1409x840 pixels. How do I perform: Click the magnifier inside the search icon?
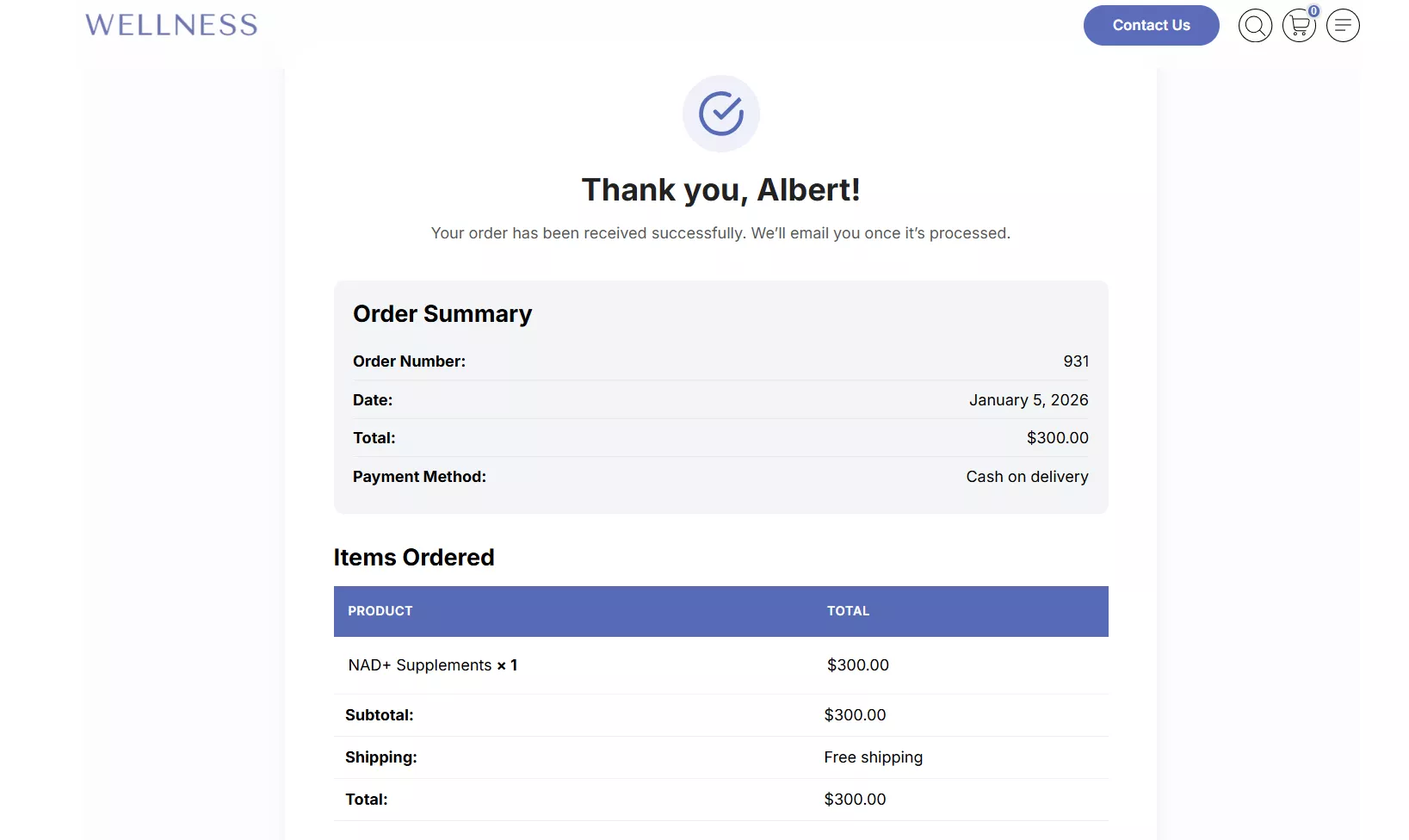pos(1253,24)
